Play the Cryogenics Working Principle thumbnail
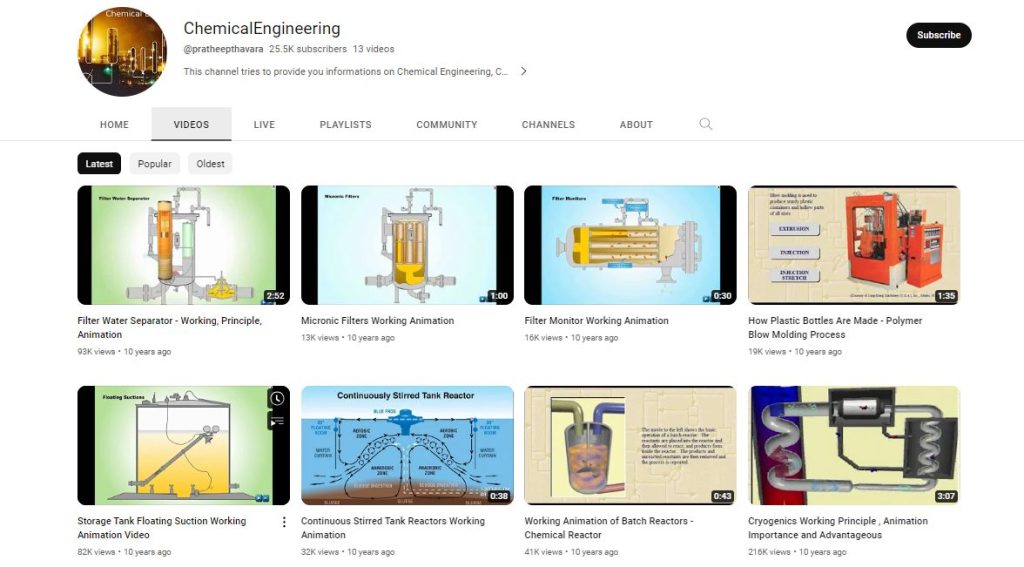 click(854, 446)
